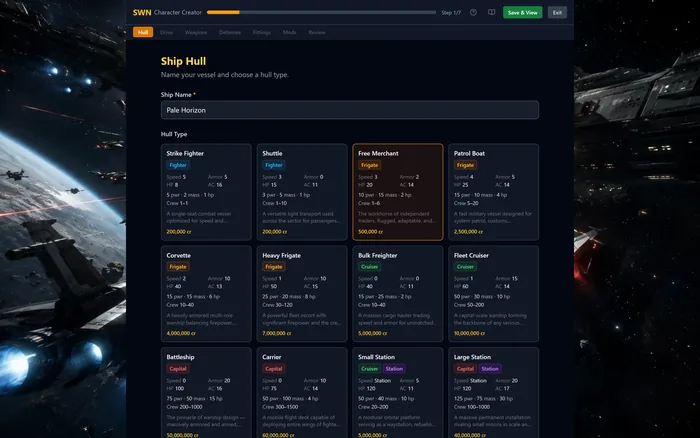700x438 pixels.
Task: Choose the Shuttle hull card
Action: tap(302, 192)
